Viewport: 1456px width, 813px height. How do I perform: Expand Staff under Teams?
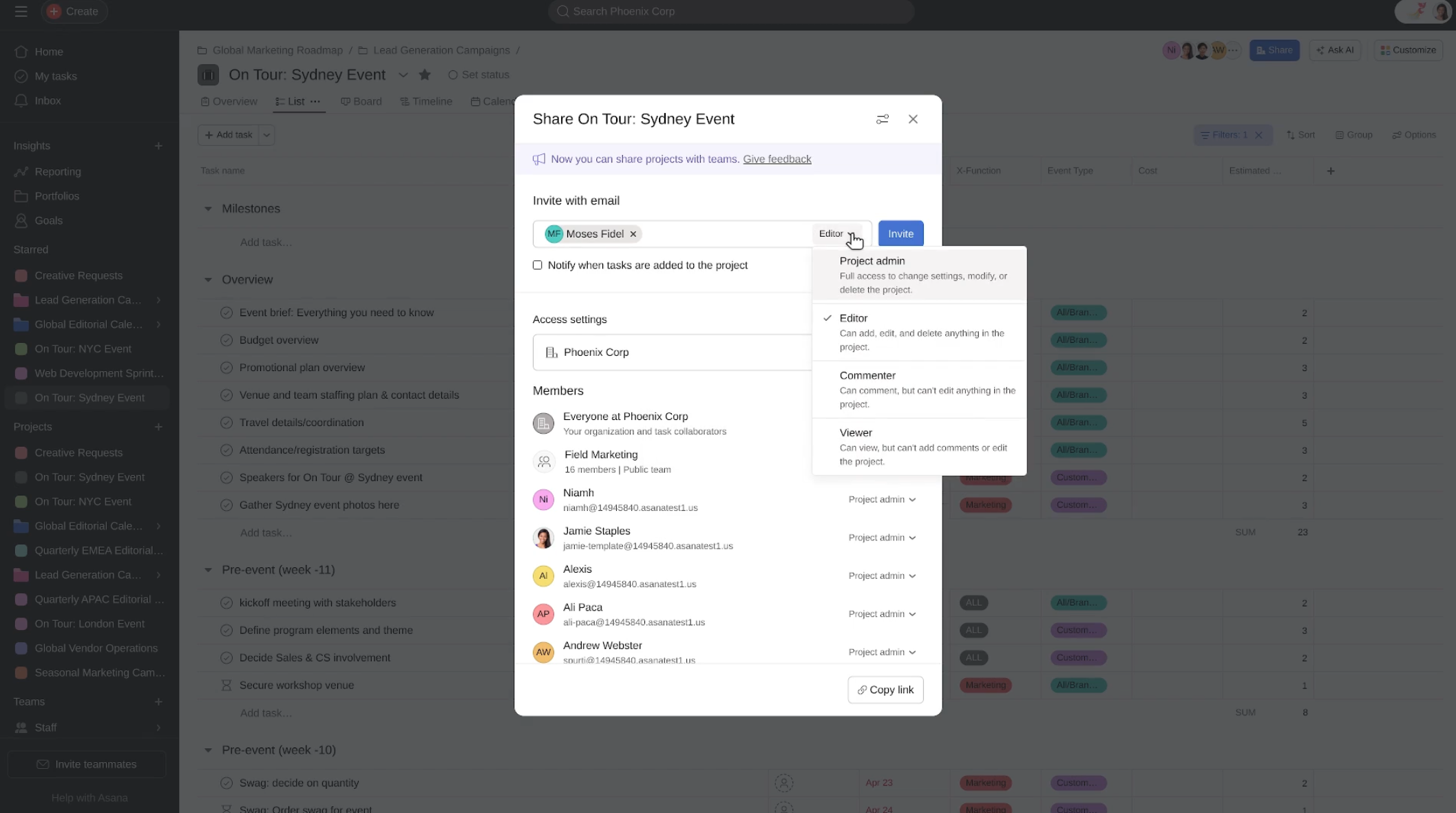pos(159,728)
